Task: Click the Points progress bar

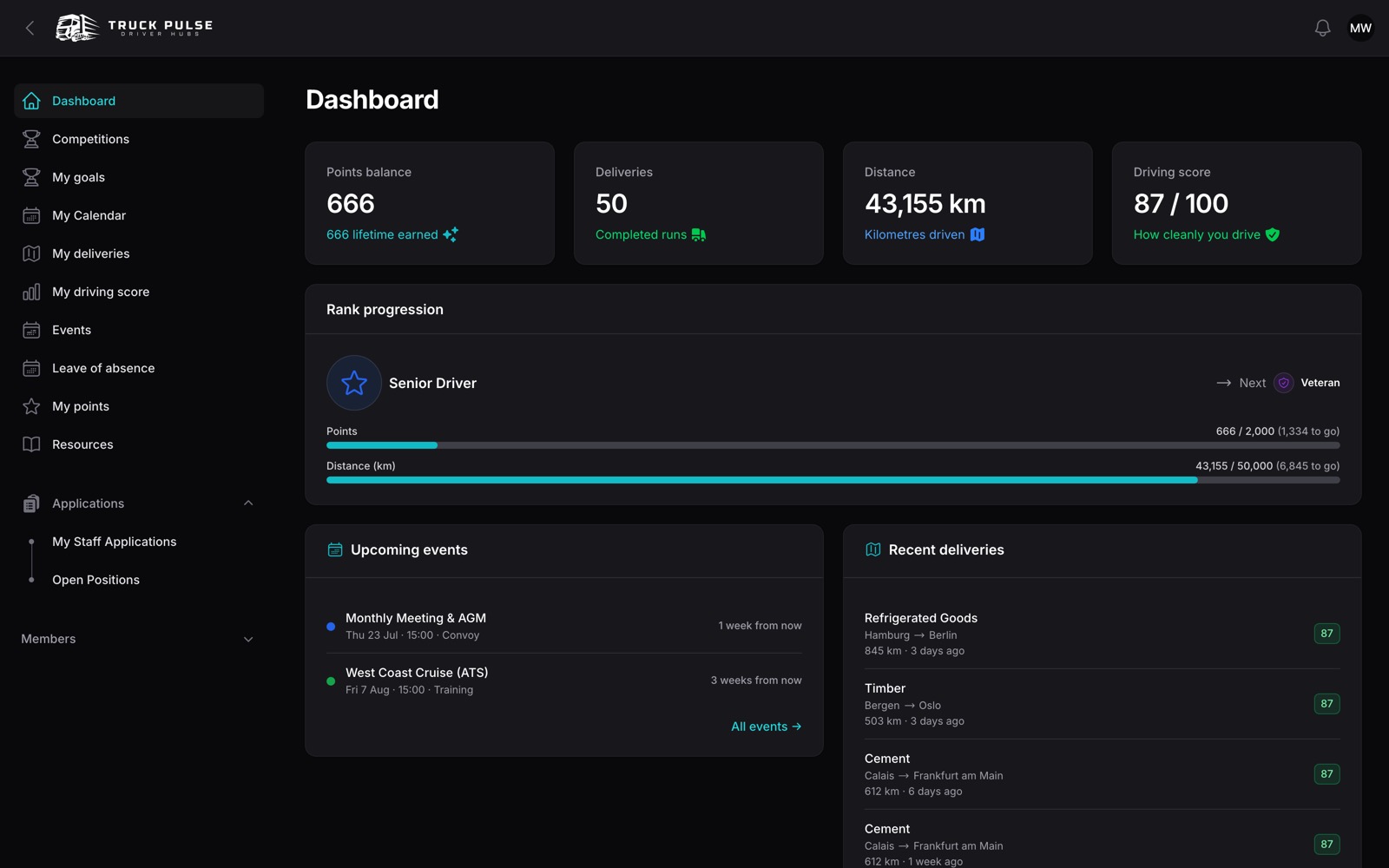Action: [833, 445]
